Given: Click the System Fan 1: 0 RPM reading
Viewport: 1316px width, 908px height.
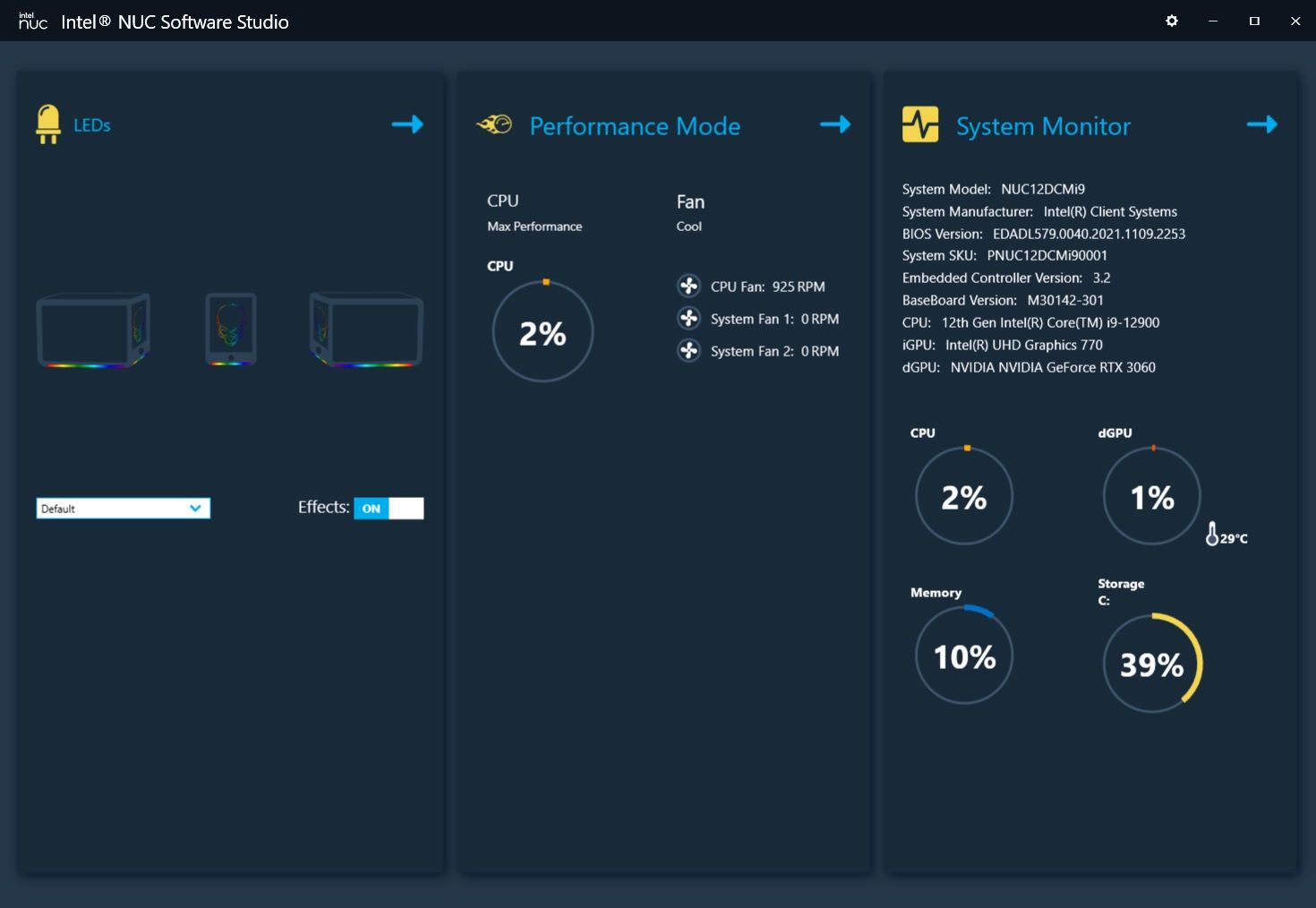Looking at the screenshot, I should [775, 319].
